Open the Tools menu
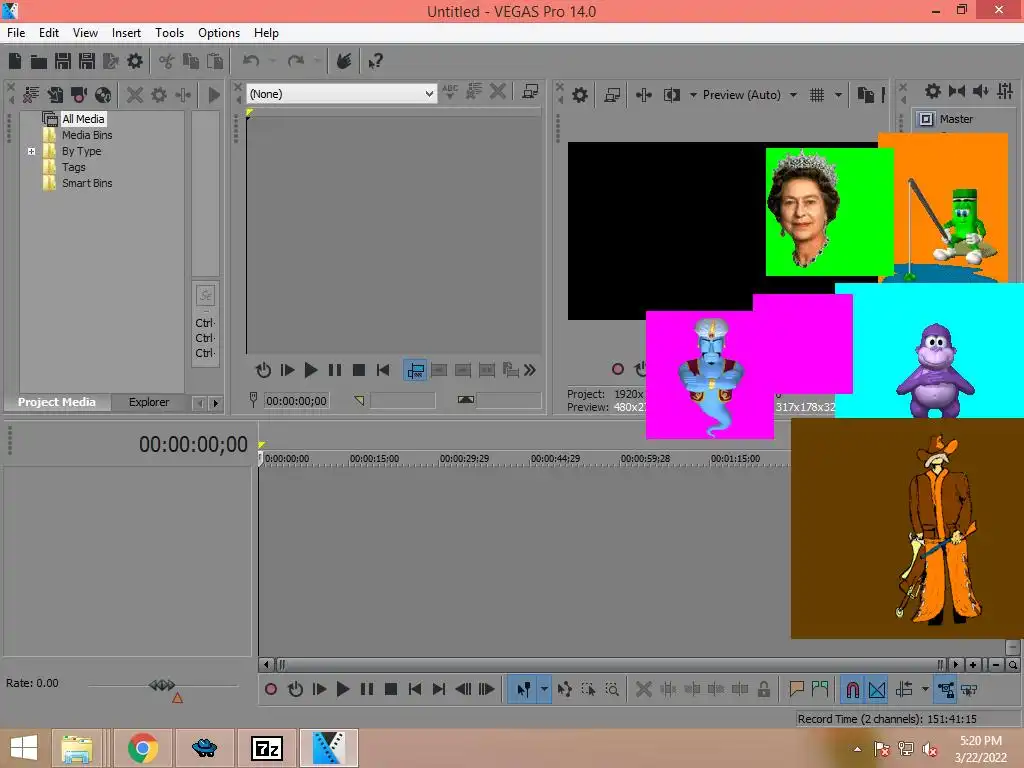The width and height of the screenshot is (1024, 768). [x=169, y=33]
